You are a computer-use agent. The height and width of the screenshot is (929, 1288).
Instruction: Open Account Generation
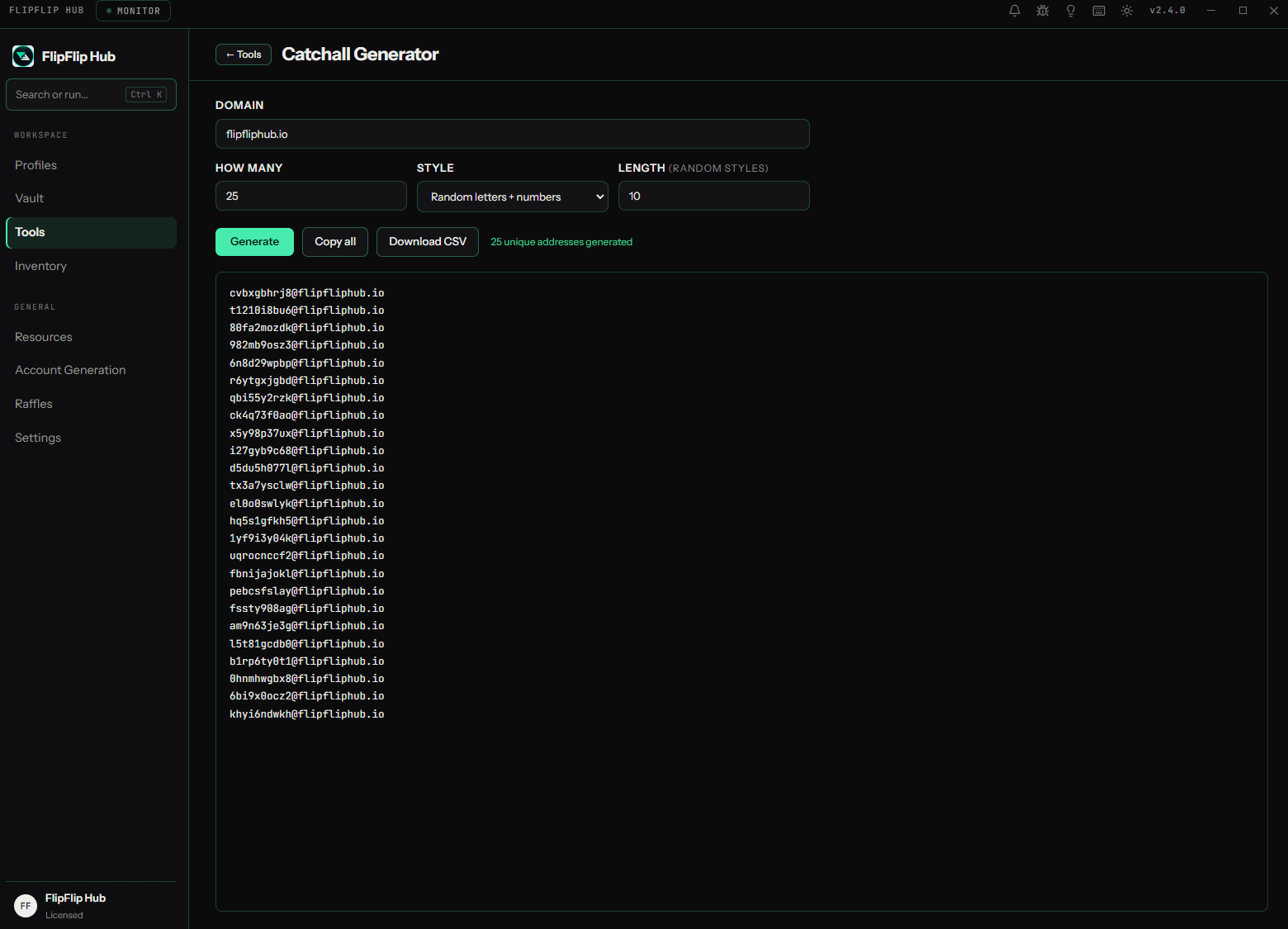pyautogui.click(x=91, y=370)
